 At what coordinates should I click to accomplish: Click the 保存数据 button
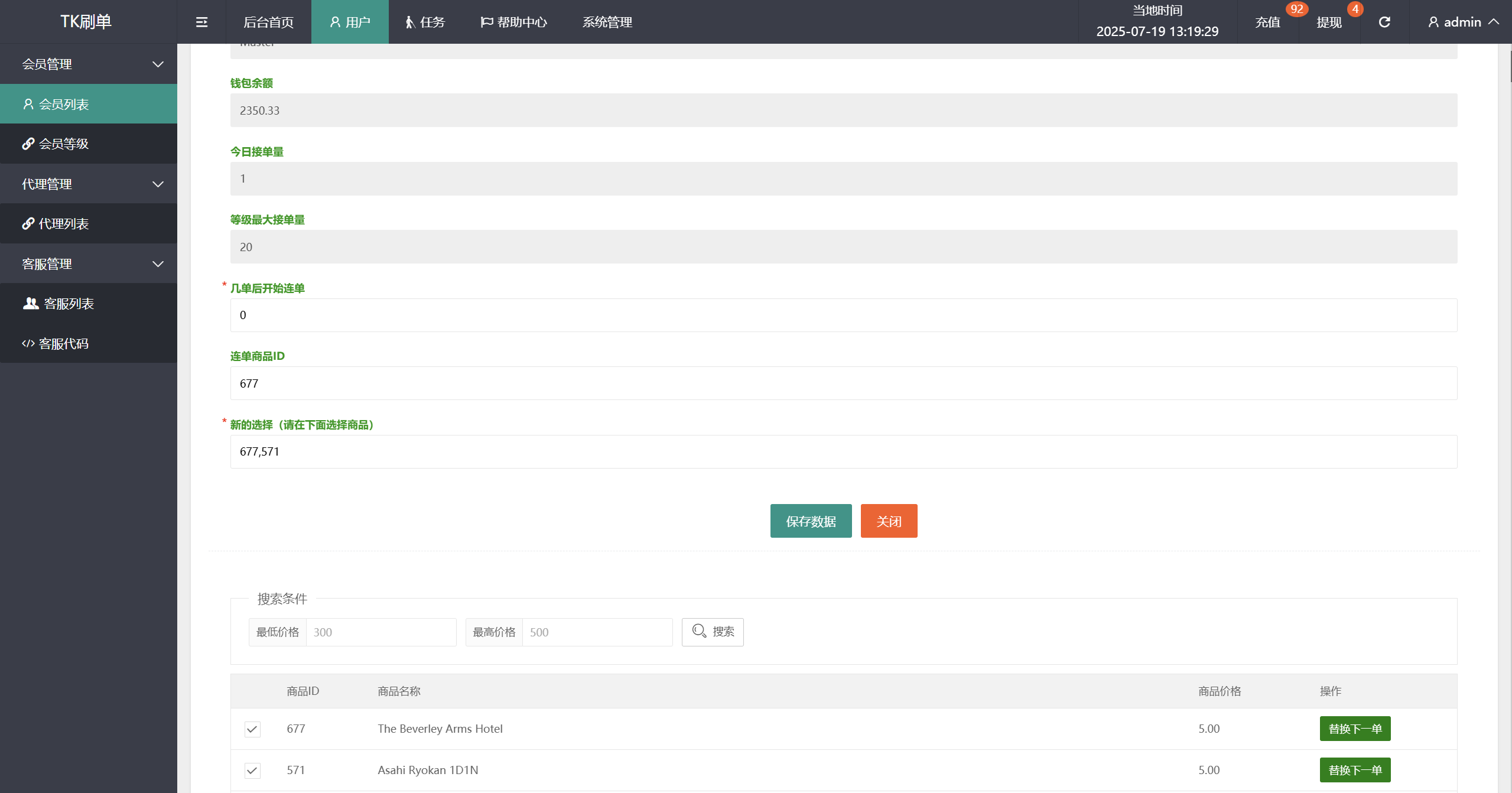click(x=811, y=521)
